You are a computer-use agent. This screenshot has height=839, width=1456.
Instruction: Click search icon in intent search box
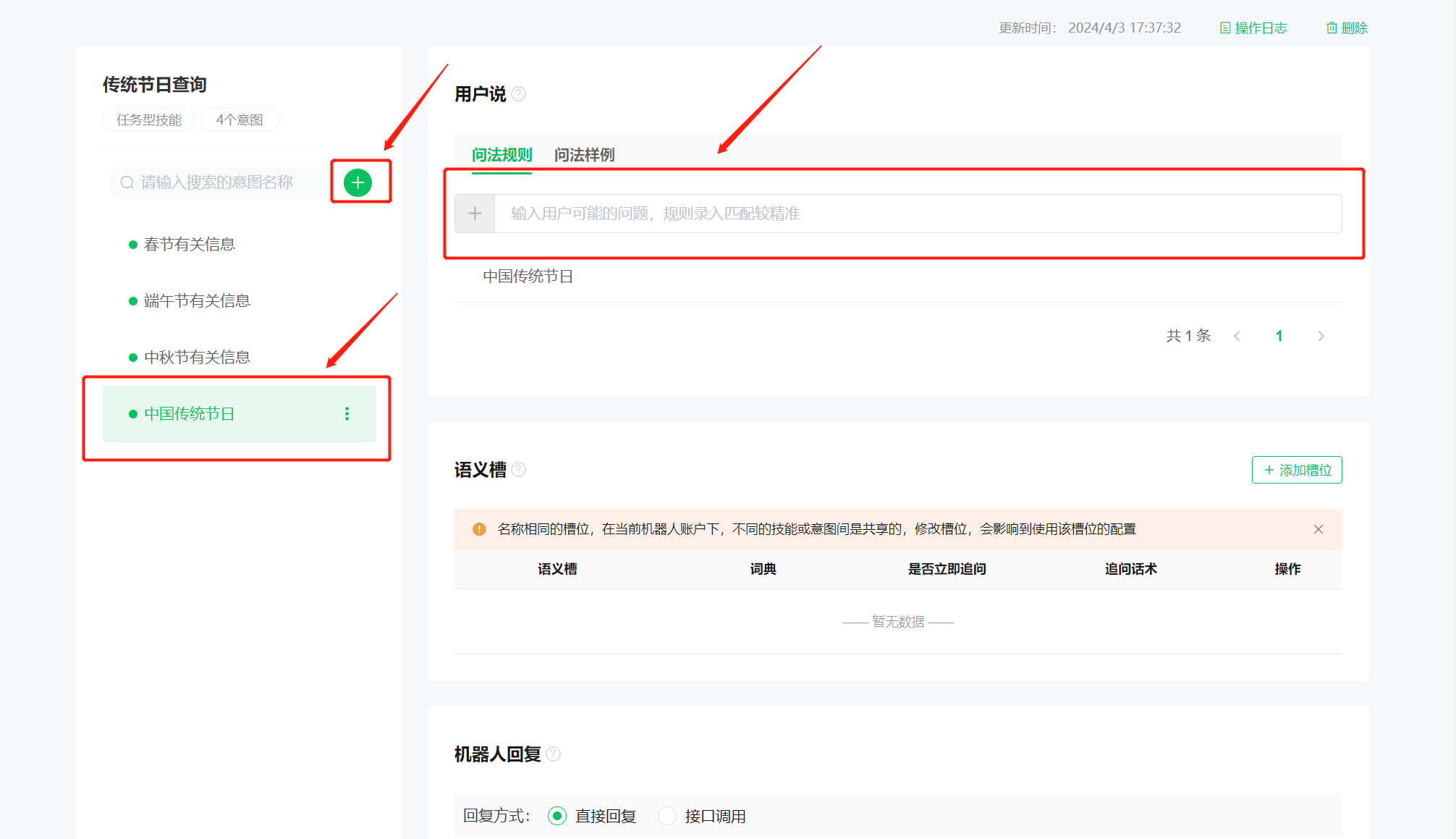[127, 182]
